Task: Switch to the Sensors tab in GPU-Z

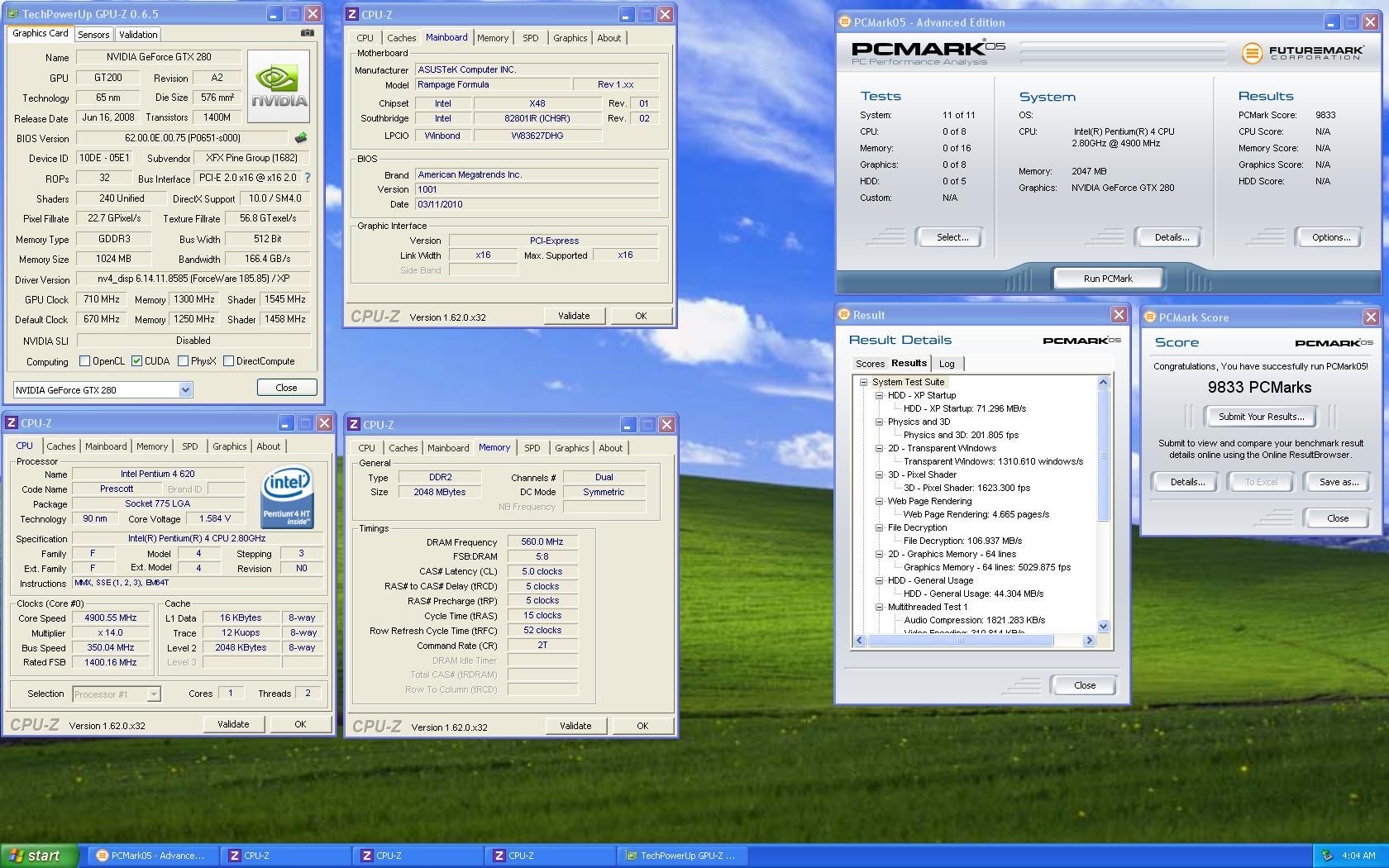Action: (93, 35)
